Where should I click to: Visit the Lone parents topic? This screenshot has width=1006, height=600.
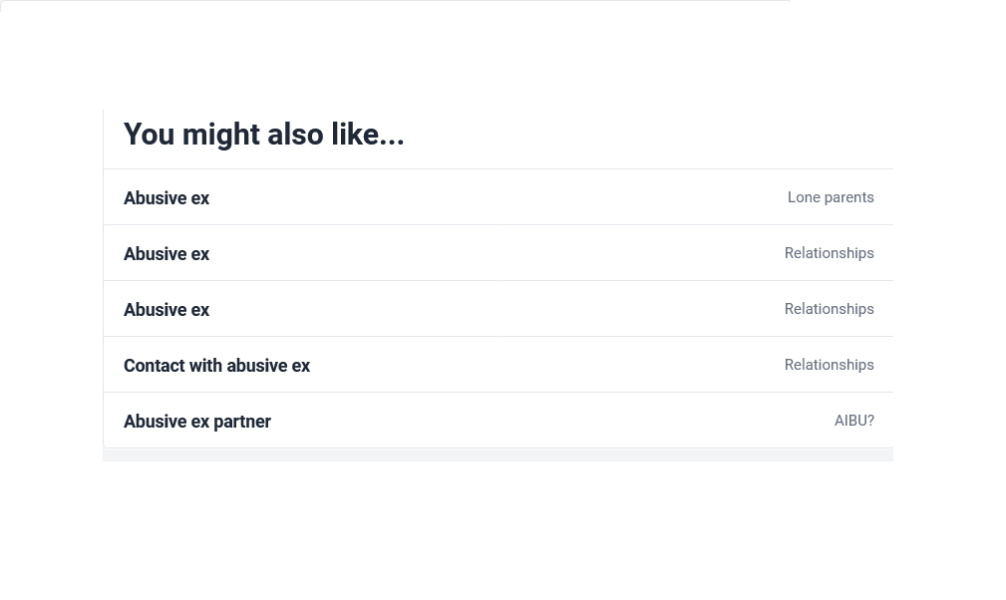(831, 197)
